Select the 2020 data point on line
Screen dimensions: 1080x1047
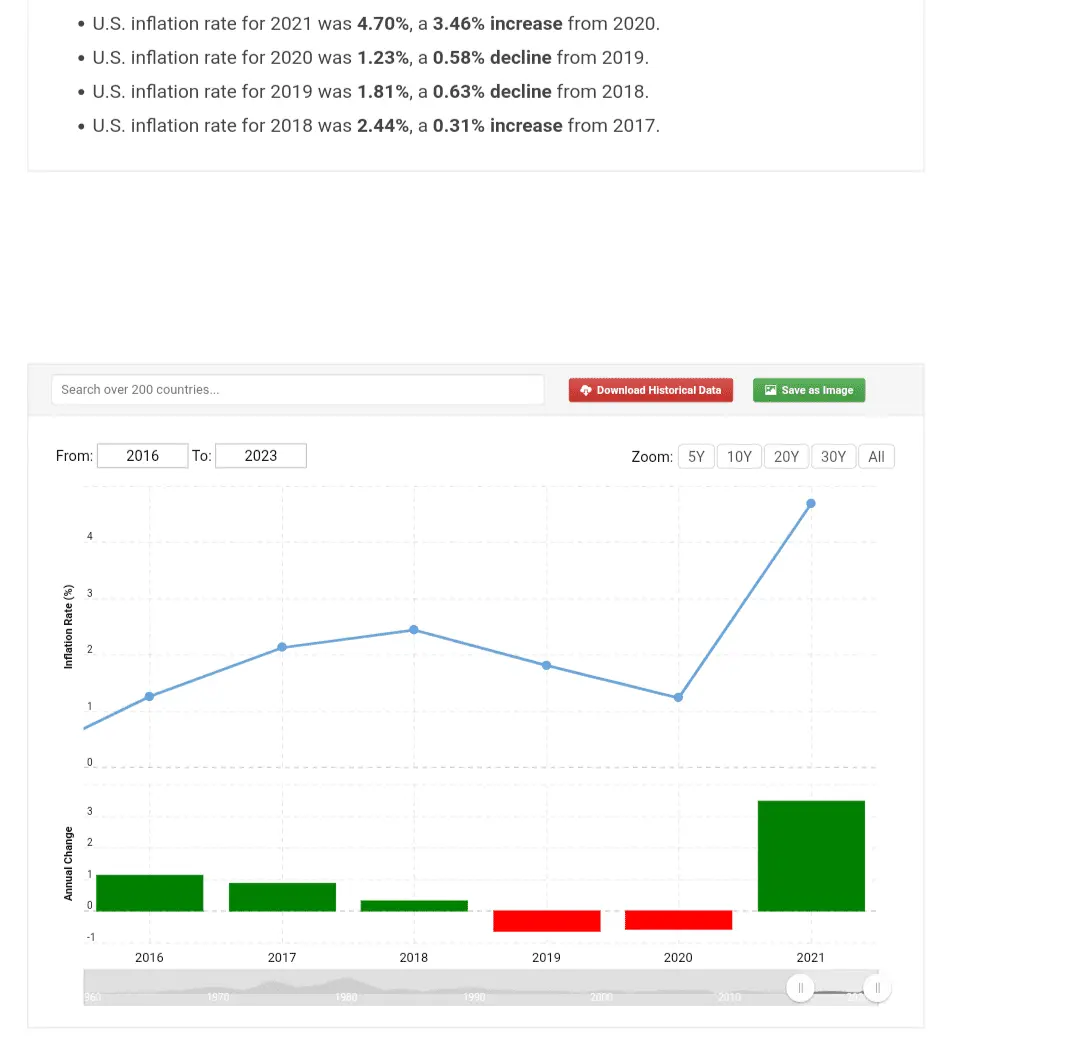click(678, 697)
